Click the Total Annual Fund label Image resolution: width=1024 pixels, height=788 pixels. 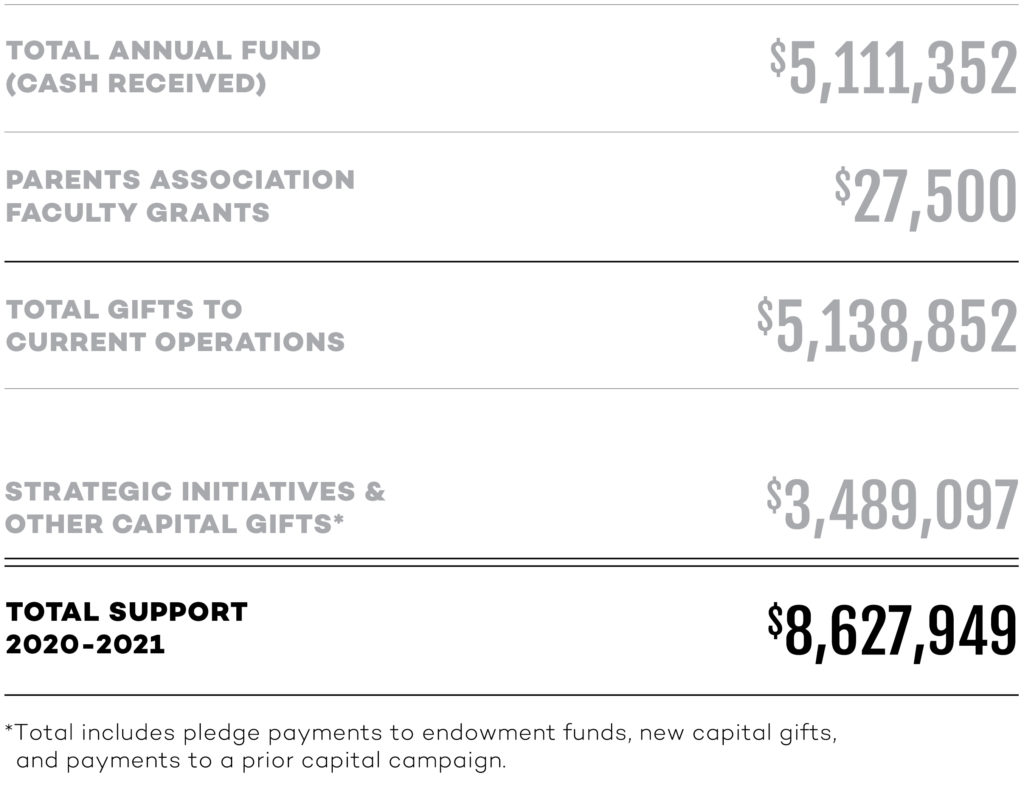163,50
